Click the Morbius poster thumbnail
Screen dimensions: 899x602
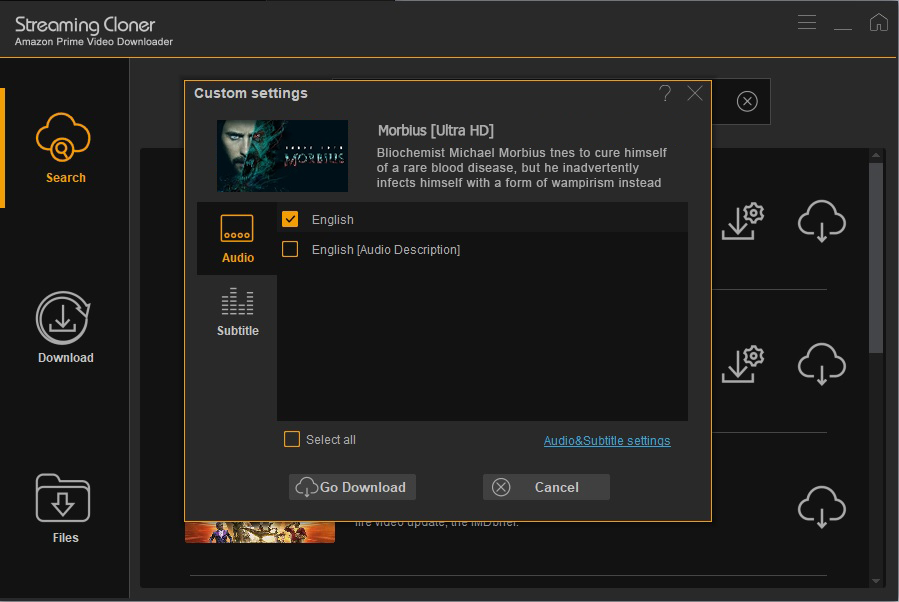282,156
